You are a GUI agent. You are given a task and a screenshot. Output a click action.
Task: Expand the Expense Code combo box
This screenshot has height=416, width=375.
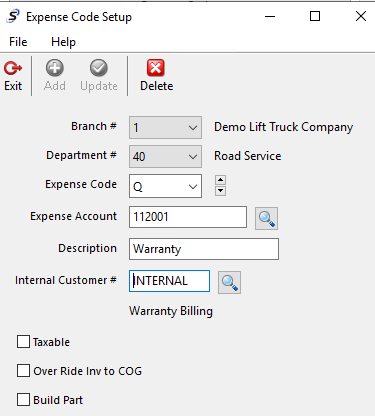(165, 186)
